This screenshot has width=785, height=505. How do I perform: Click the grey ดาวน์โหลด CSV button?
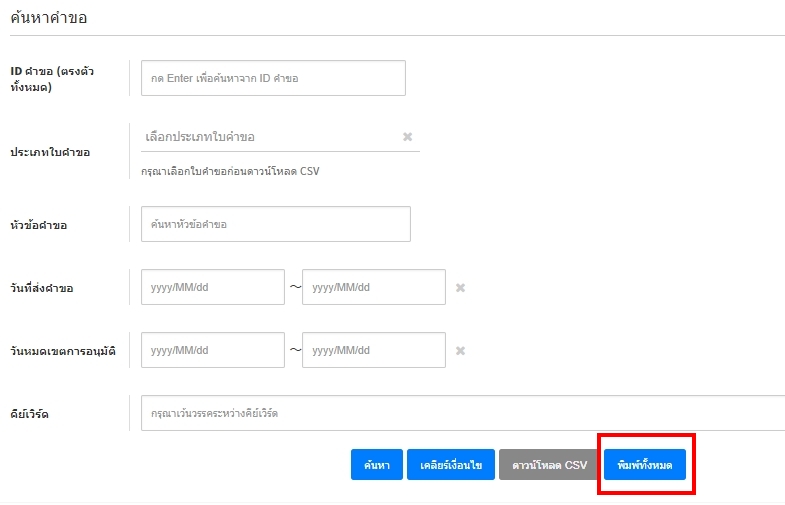549,465
